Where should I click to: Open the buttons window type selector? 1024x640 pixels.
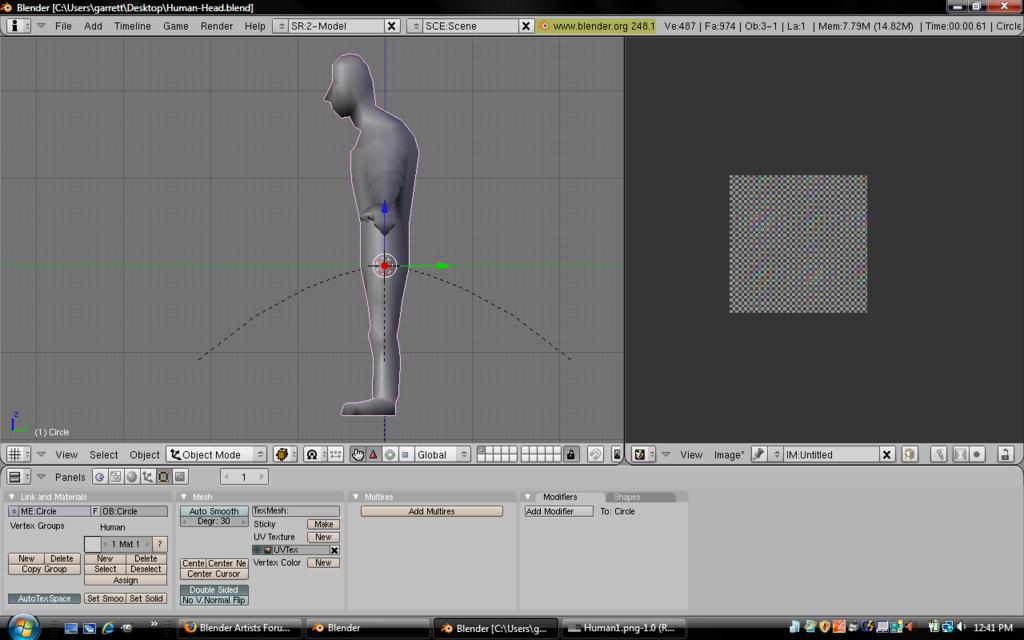(x=18, y=477)
